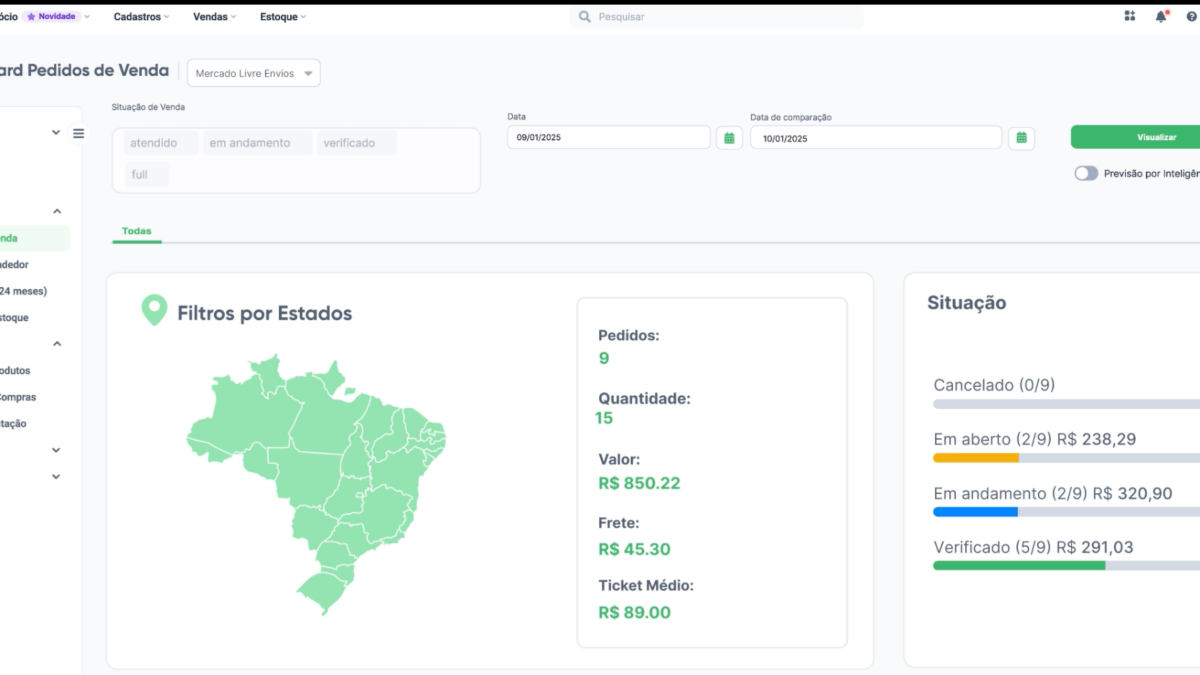Expand the Cadastros menu dropdown
This screenshot has width=1200, height=675.
click(x=141, y=17)
